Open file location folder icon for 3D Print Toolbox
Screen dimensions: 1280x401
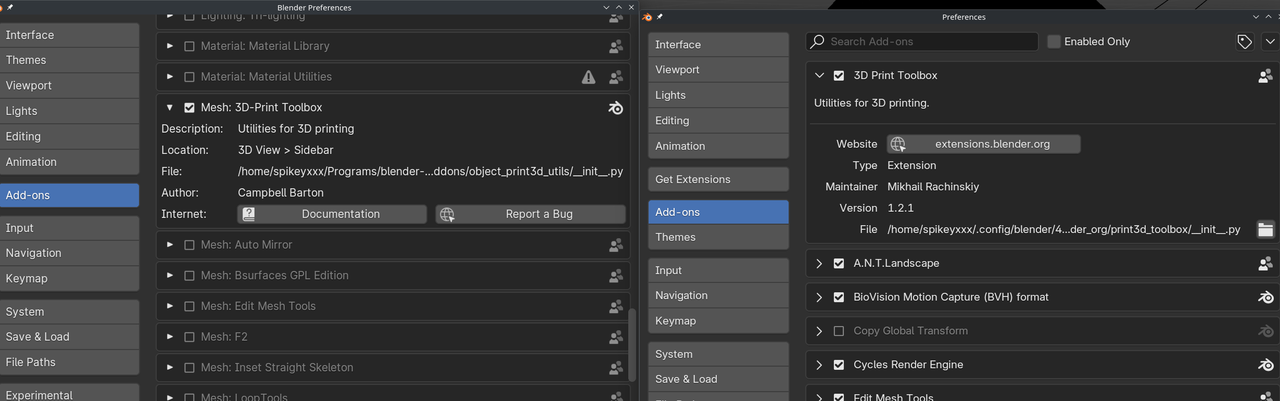tap(1265, 230)
